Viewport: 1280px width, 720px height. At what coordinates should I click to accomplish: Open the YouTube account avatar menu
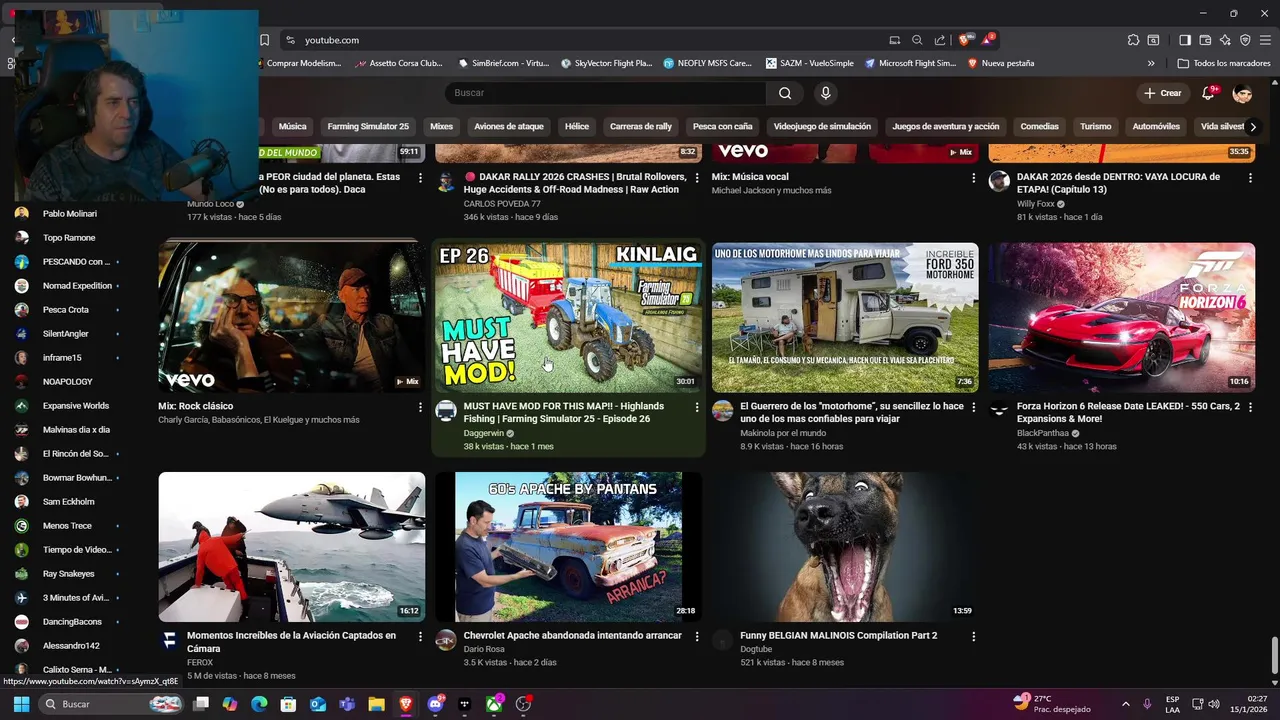click(x=1242, y=93)
